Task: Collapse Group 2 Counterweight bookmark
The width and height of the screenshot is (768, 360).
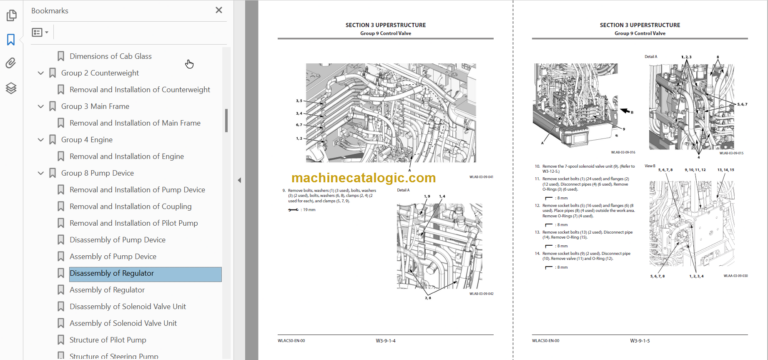Action: point(41,73)
